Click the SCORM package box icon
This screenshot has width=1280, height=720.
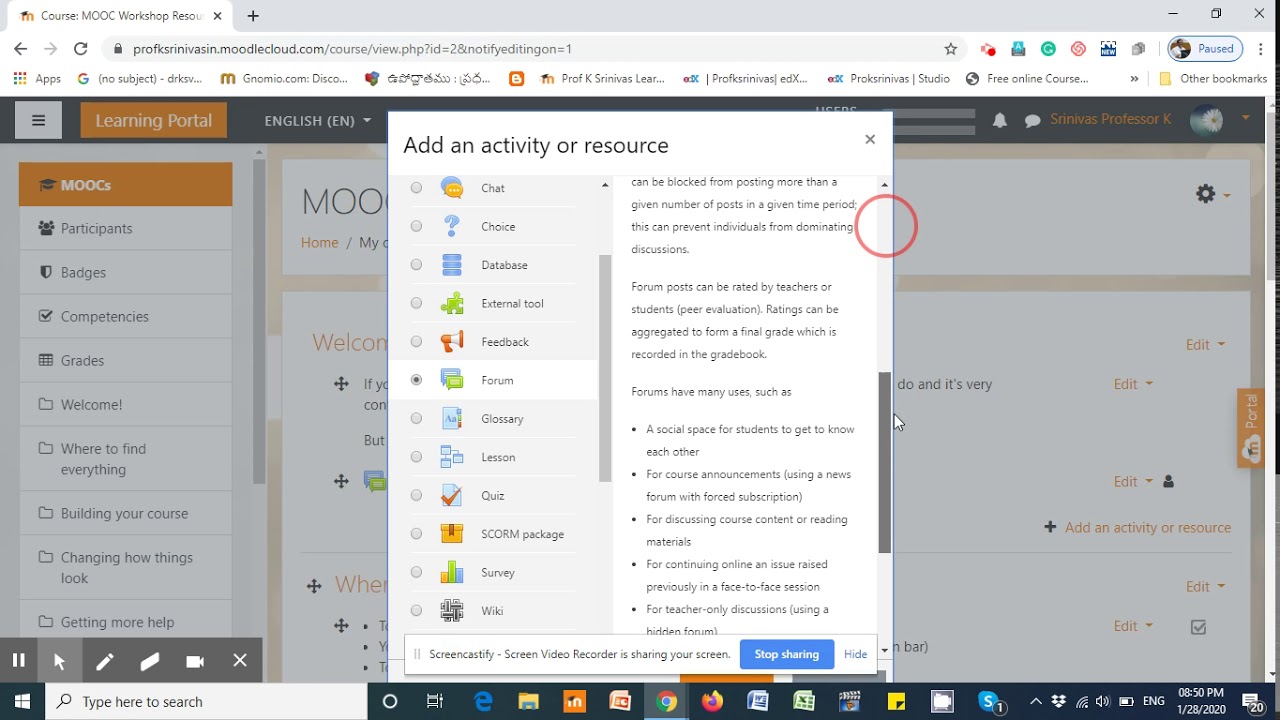tap(452, 534)
